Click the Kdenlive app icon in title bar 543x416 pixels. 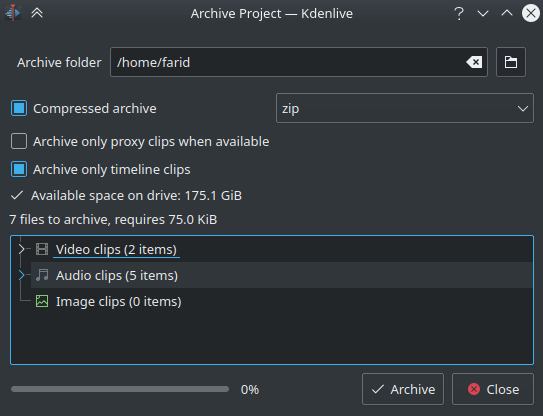tap(13, 13)
